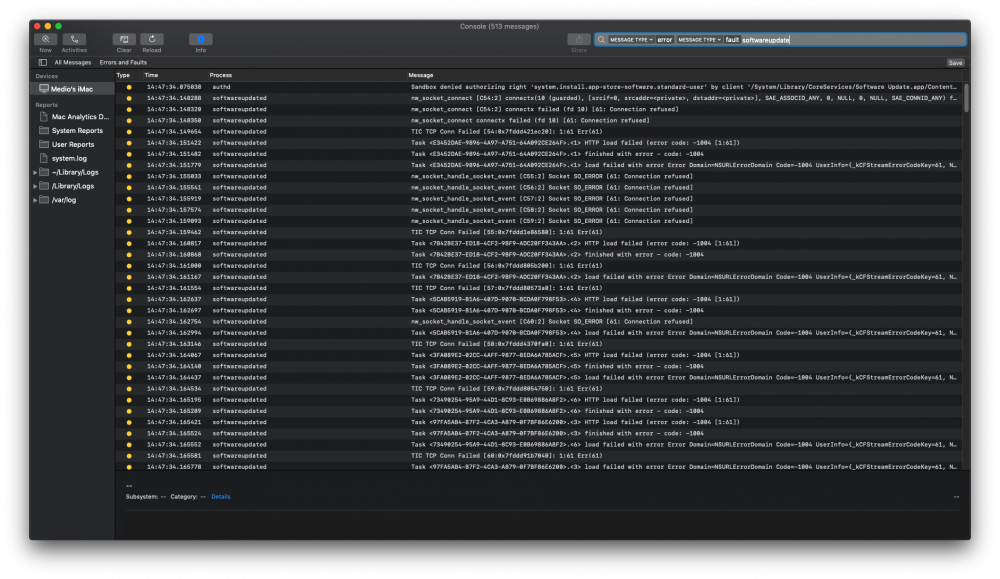Click the Now toolbar icon

[45, 40]
